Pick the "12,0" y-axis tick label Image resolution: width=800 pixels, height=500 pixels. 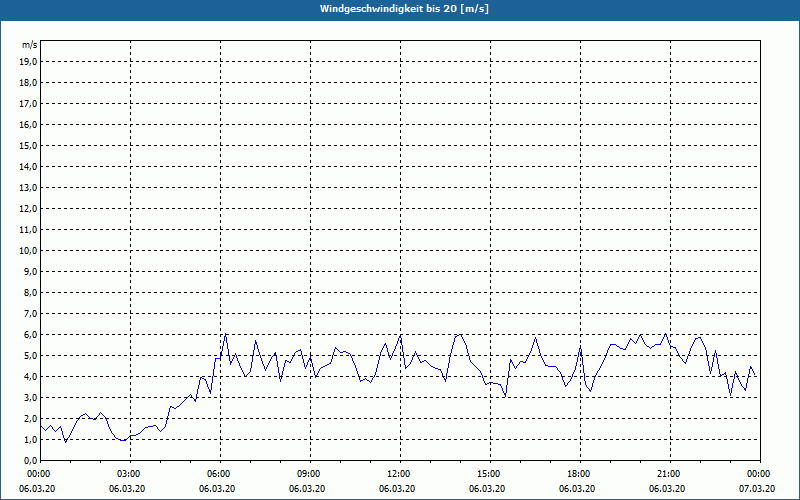28,209
